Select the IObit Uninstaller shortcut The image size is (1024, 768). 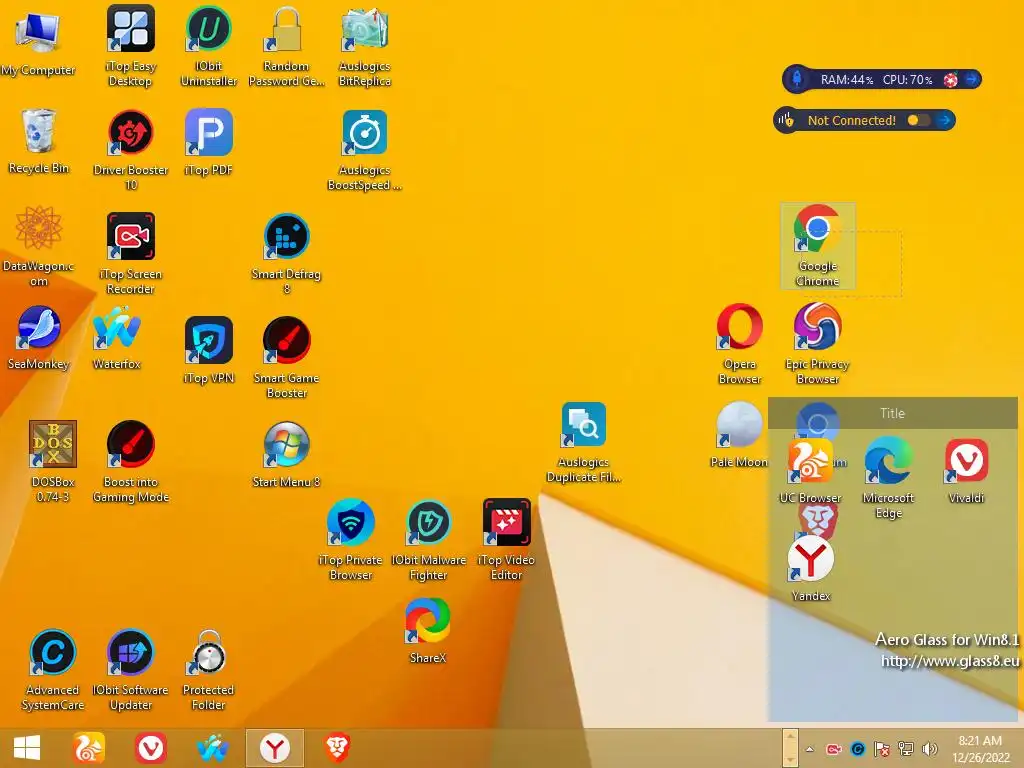coord(208,46)
